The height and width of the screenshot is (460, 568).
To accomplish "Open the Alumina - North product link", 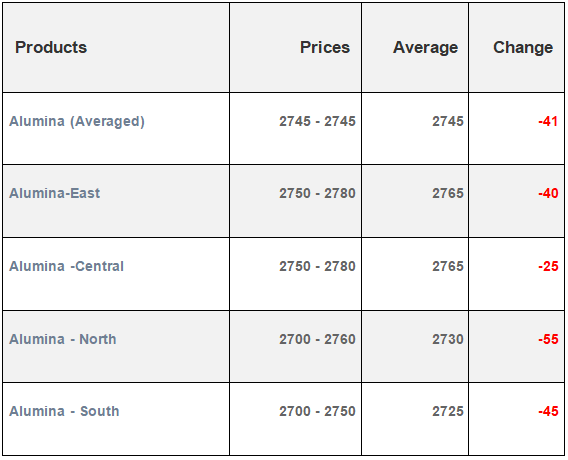I will click(63, 339).
